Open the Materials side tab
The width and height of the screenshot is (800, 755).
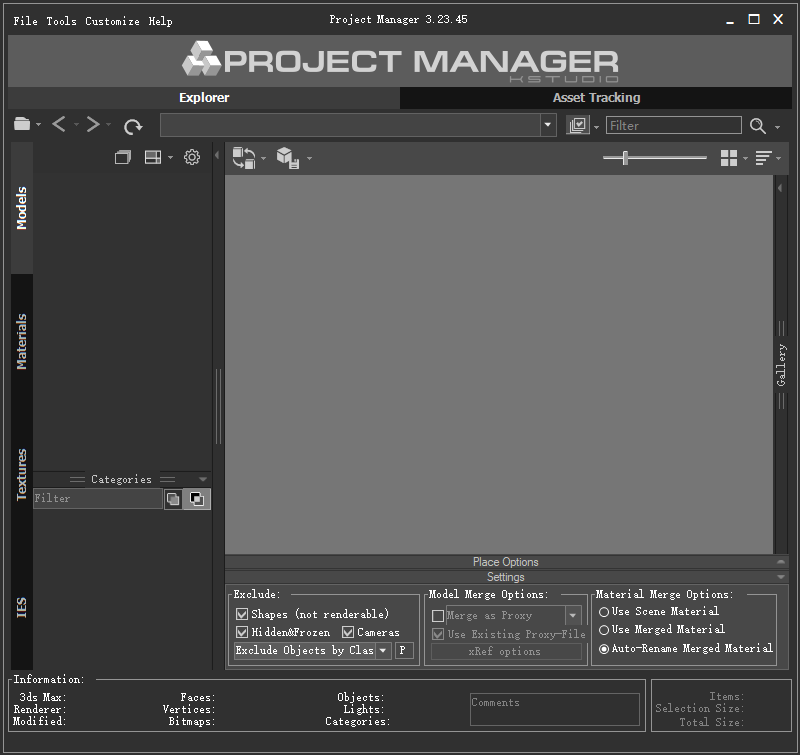[x=21, y=341]
